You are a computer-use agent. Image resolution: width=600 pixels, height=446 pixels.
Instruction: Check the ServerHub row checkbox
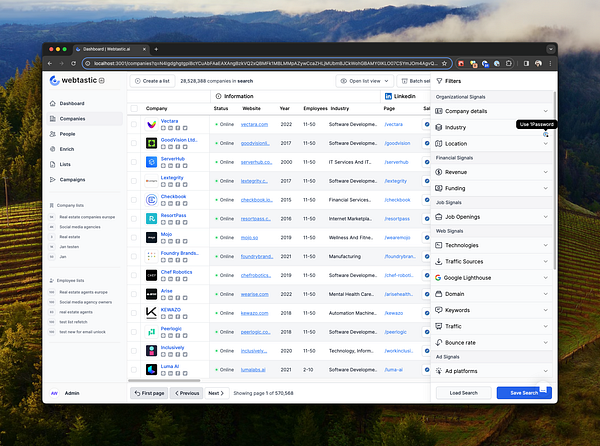point(134,162)
